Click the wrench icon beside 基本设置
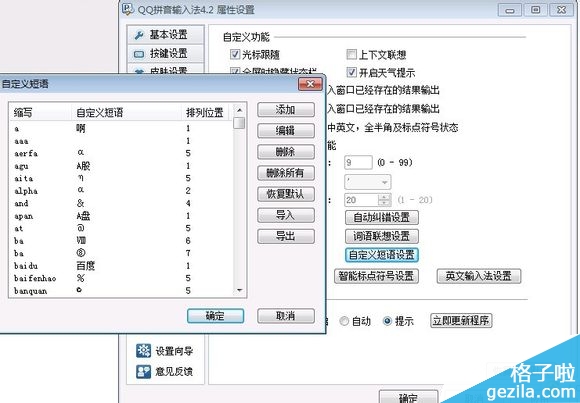Viewport: 580px width, 403px height. [x=139, y=35]
